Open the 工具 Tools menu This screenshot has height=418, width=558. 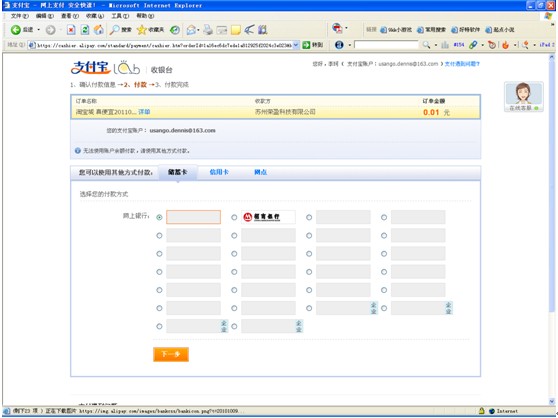[x=120, y=16]
